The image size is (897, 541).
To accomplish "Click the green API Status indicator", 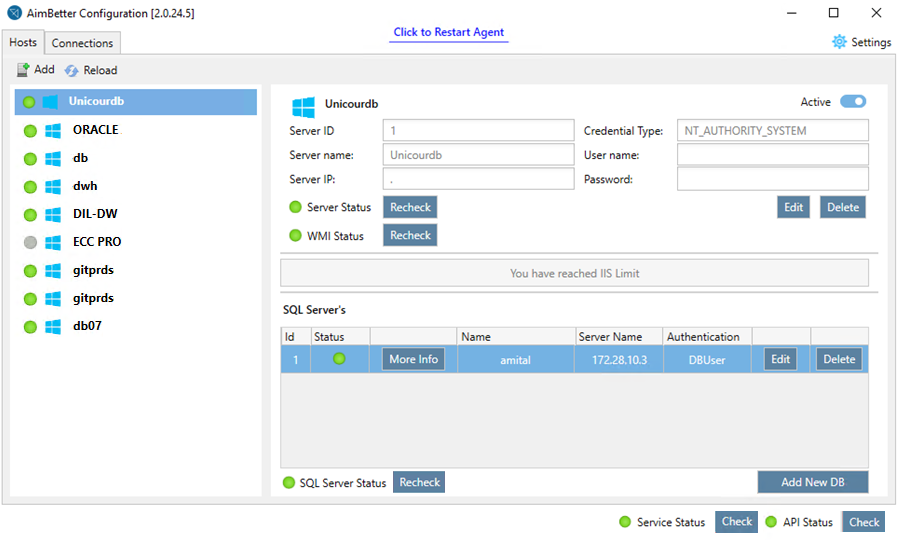I will point(771,522).
